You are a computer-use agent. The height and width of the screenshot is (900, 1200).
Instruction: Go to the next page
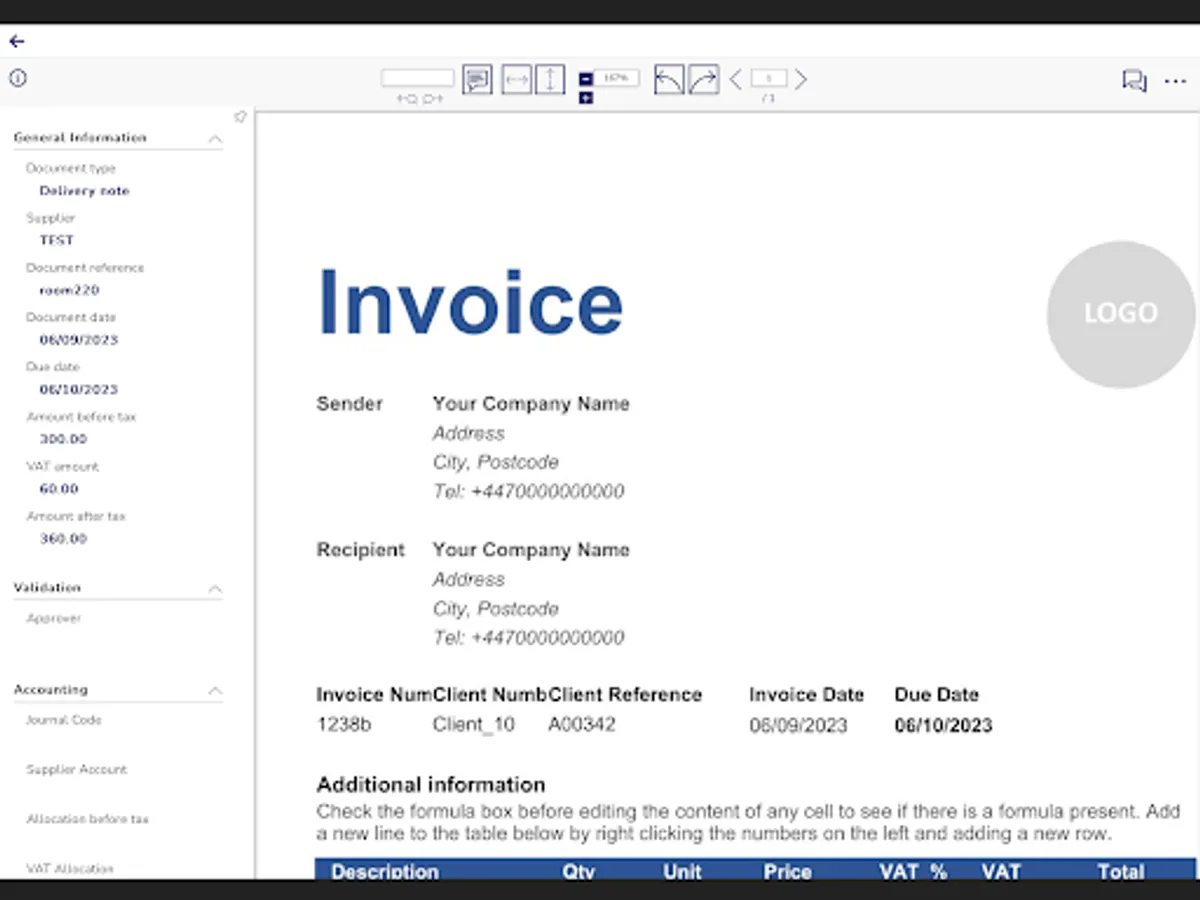(800, 78)
